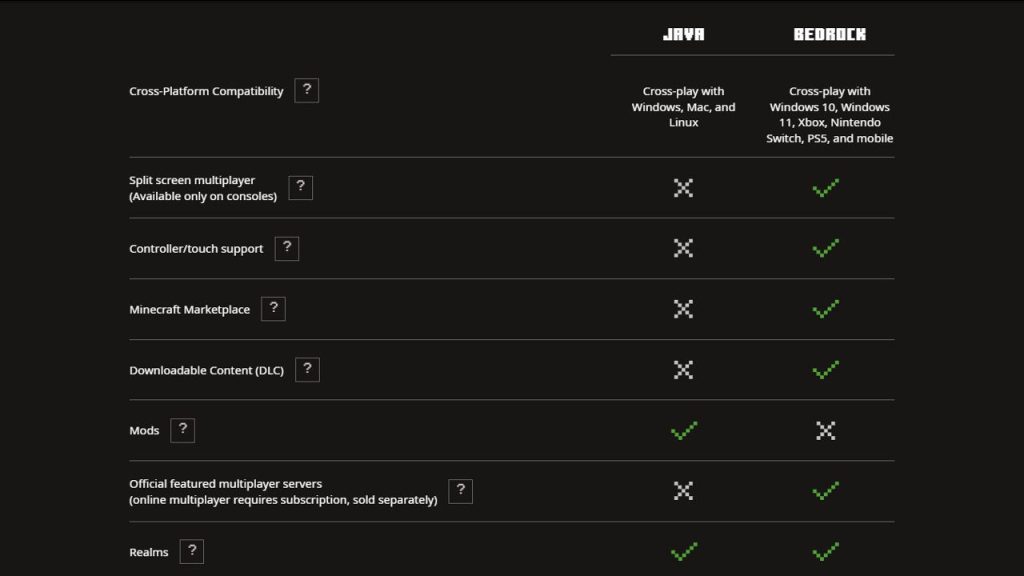The height and width of the screenshot is (576, 1024).
Task: Click the green checkmark for Bedrock split screen
Action: (825, 187)
